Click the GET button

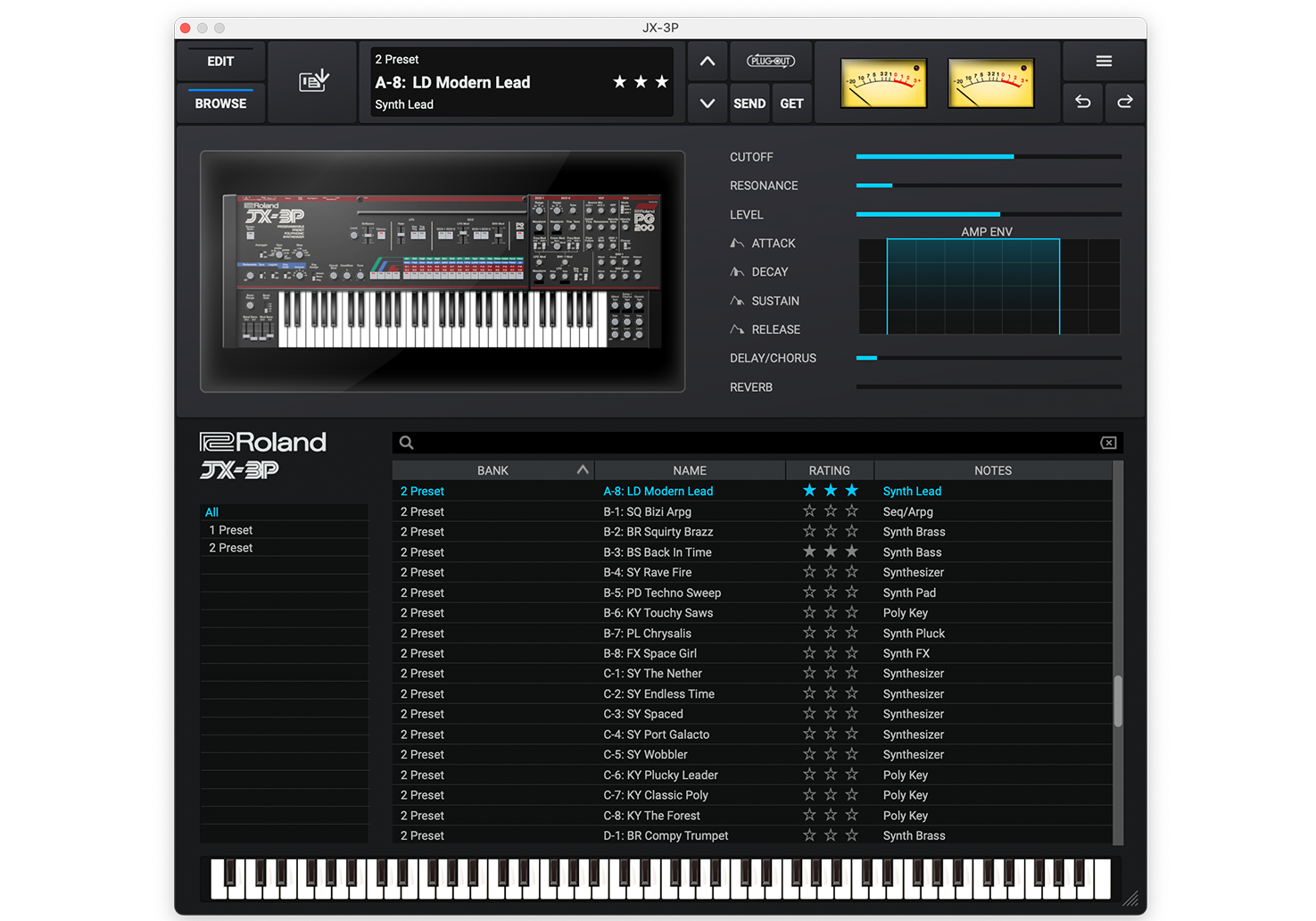pyautogui.click(x=791, y=104)
